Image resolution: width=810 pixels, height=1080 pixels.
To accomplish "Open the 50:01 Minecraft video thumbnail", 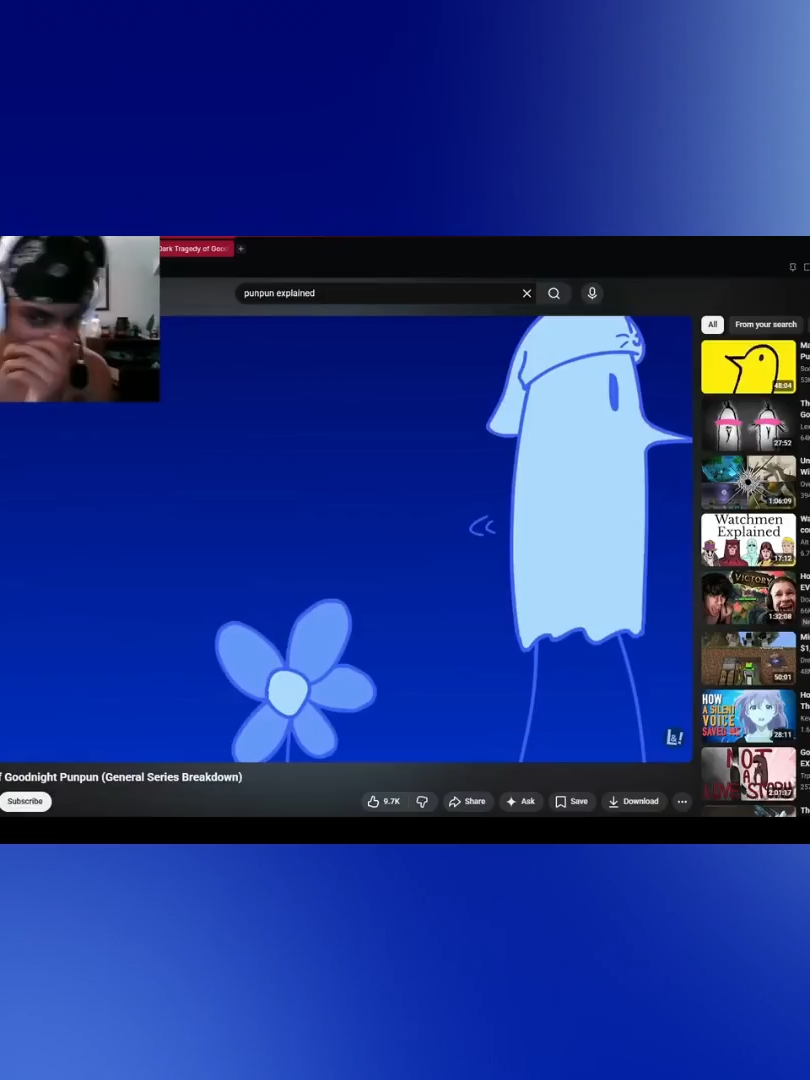I will 748,658.
